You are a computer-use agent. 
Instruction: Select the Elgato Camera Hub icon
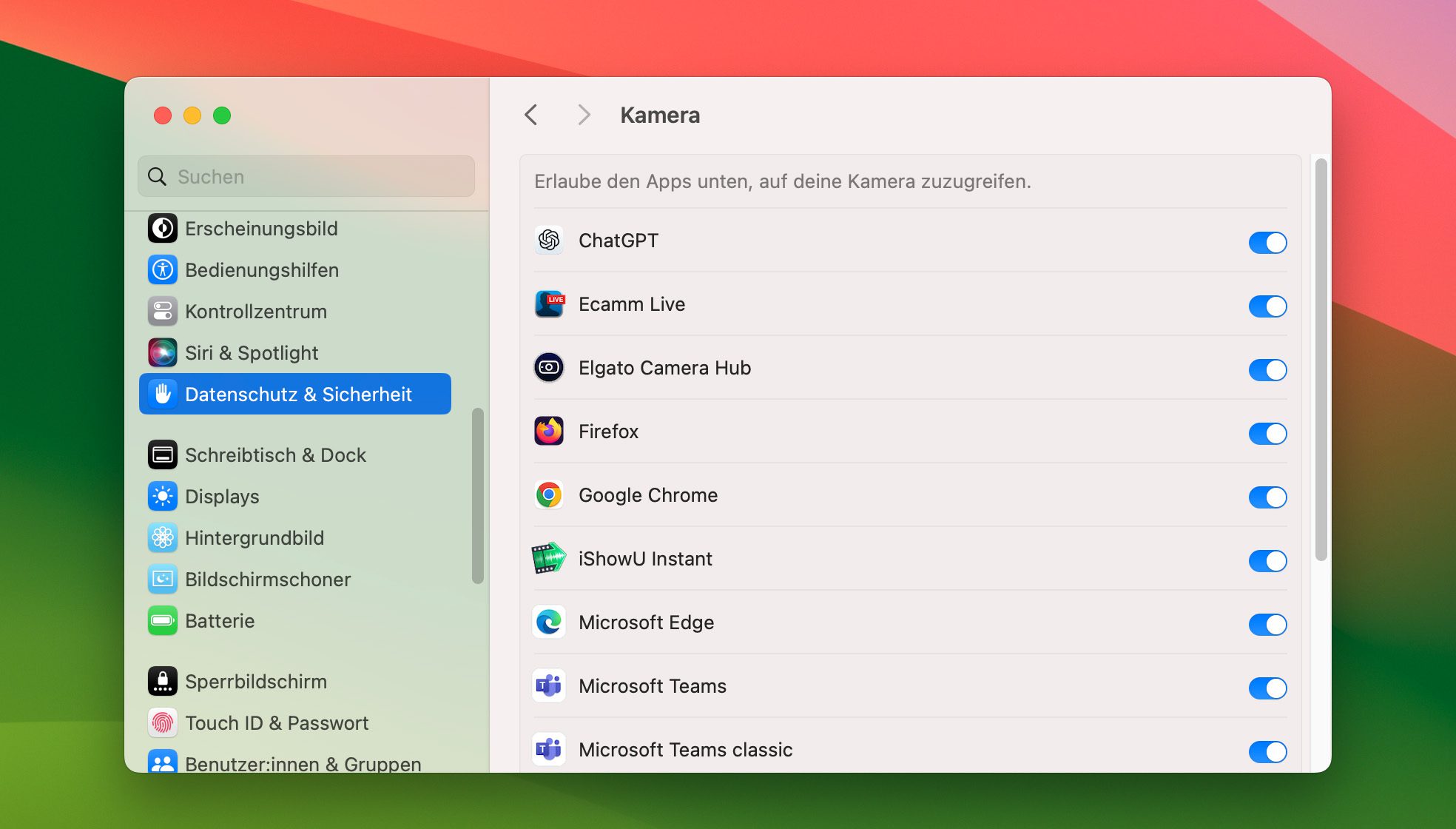548,368
